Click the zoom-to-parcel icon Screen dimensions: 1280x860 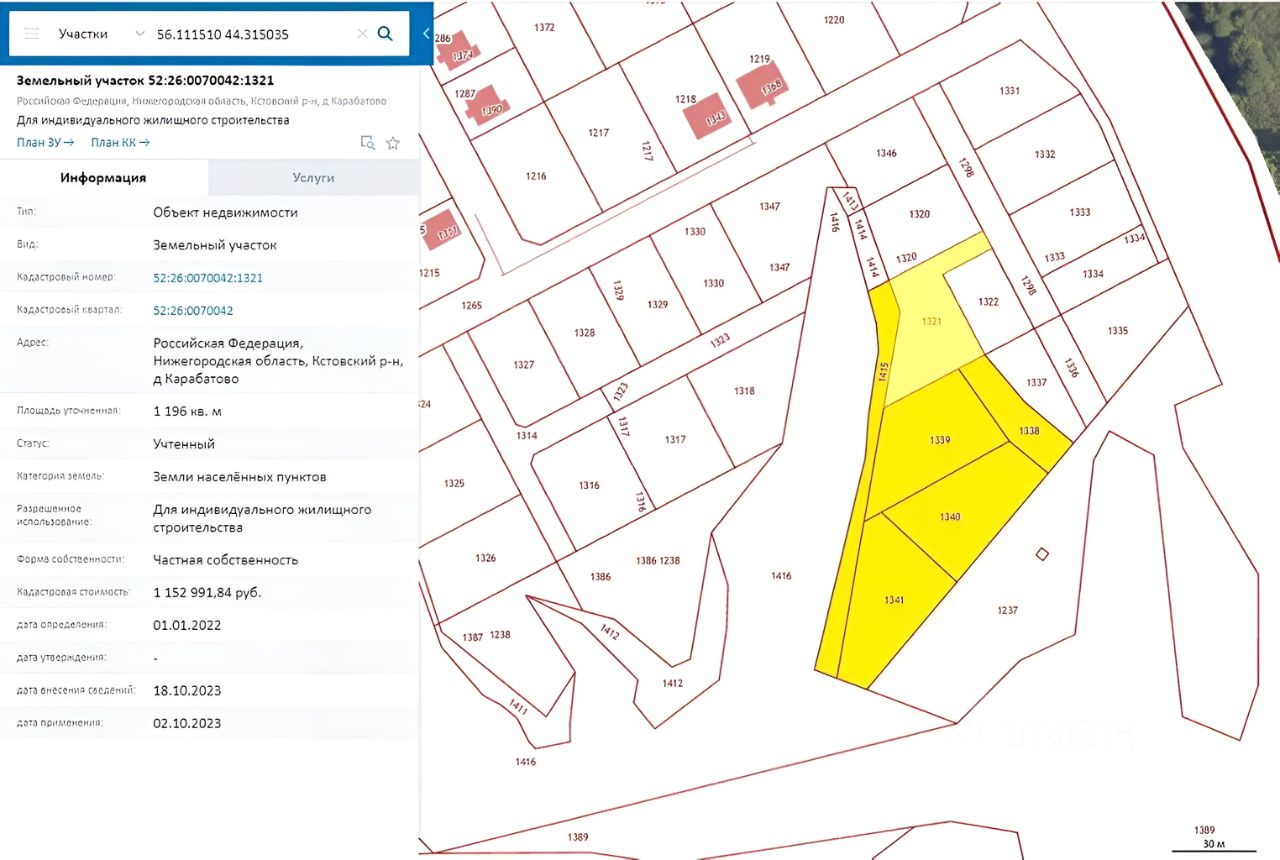click(368, 143)
